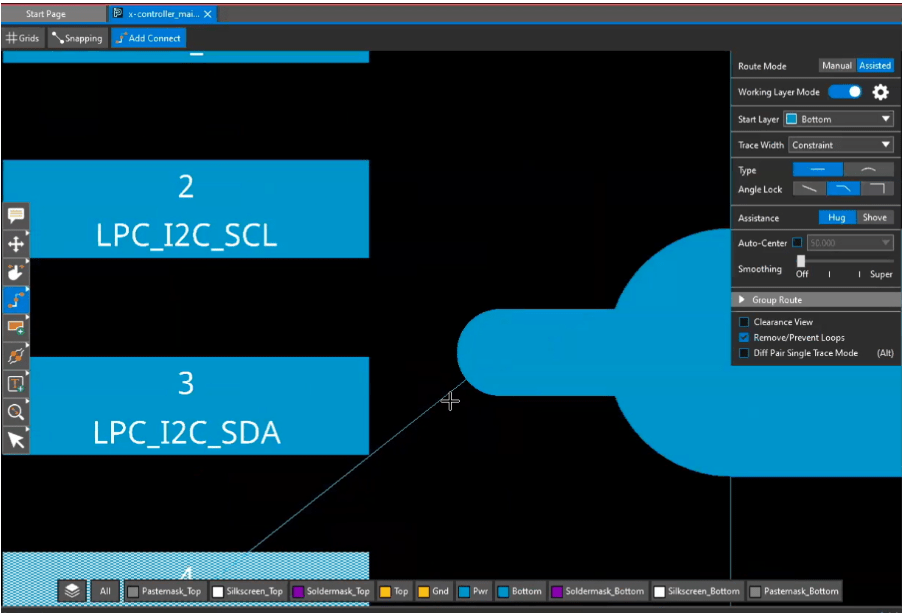
Task: Click the Smoothing slider handle
Action: [x=801, y=261]
